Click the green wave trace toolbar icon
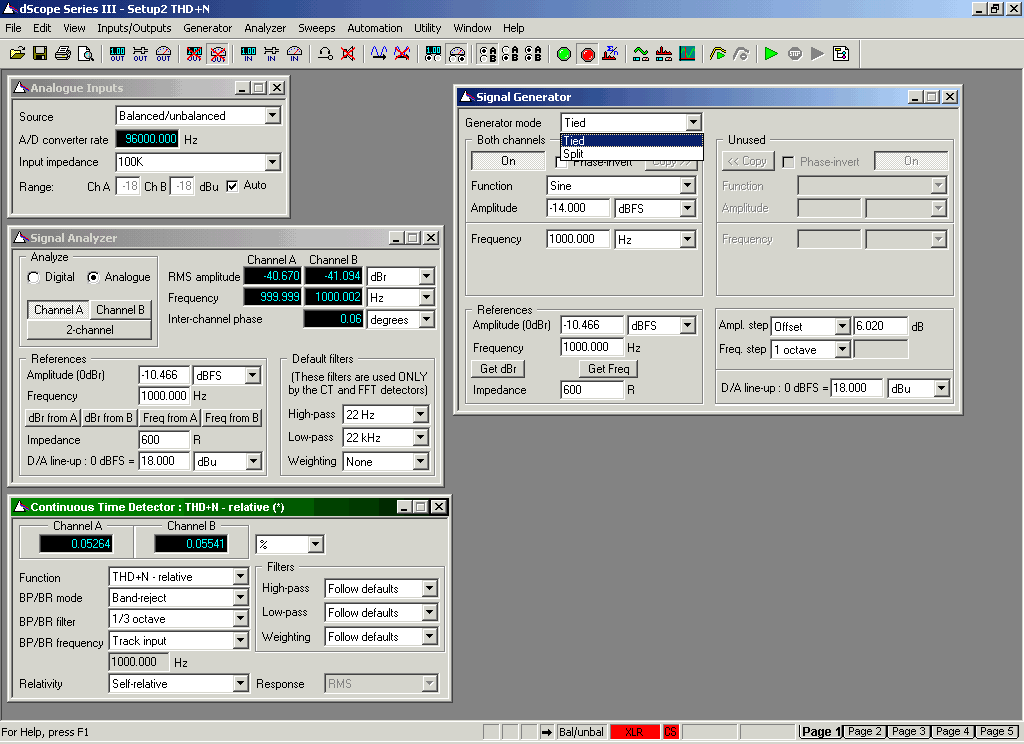The width and height of the screenshot is (1024, 744). (641, 54)
